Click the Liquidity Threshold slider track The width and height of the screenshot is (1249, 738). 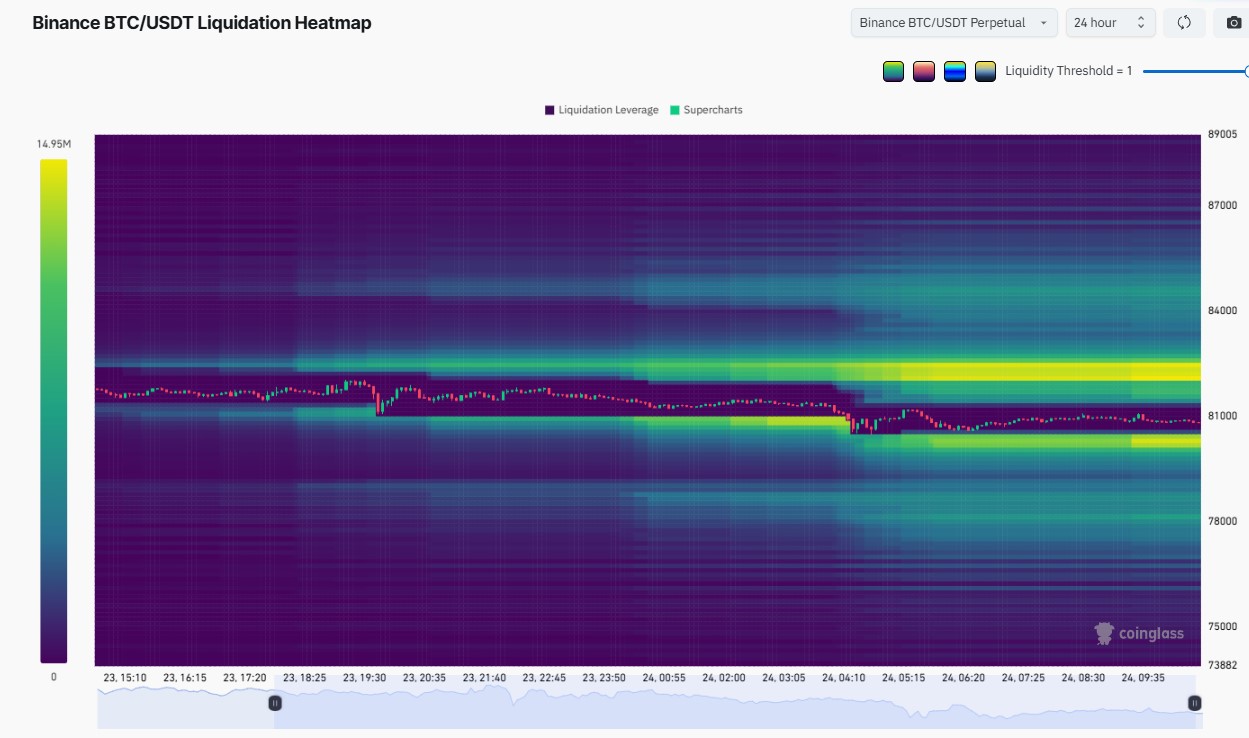pyautogui.click(x=1195, y=71)
